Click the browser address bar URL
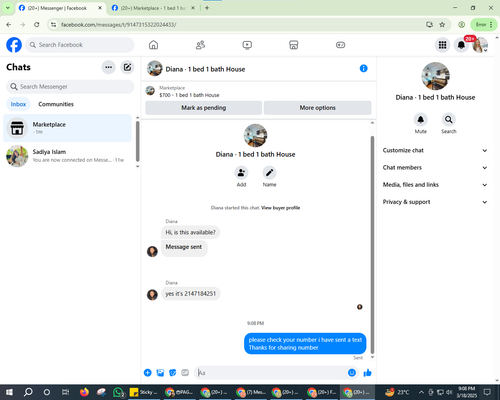 coord(119,25)
